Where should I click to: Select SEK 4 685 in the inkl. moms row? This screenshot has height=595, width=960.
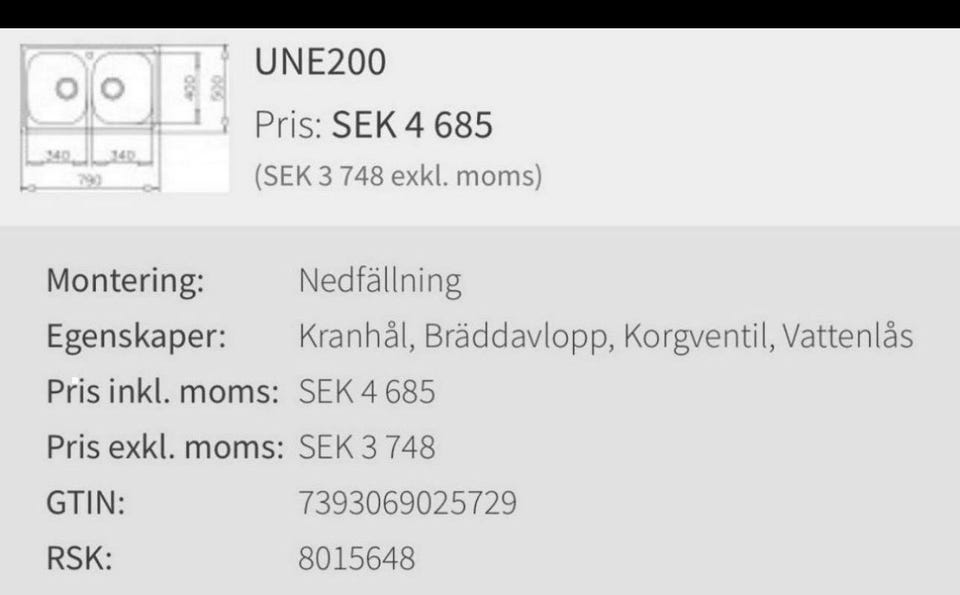pos(367,392)
